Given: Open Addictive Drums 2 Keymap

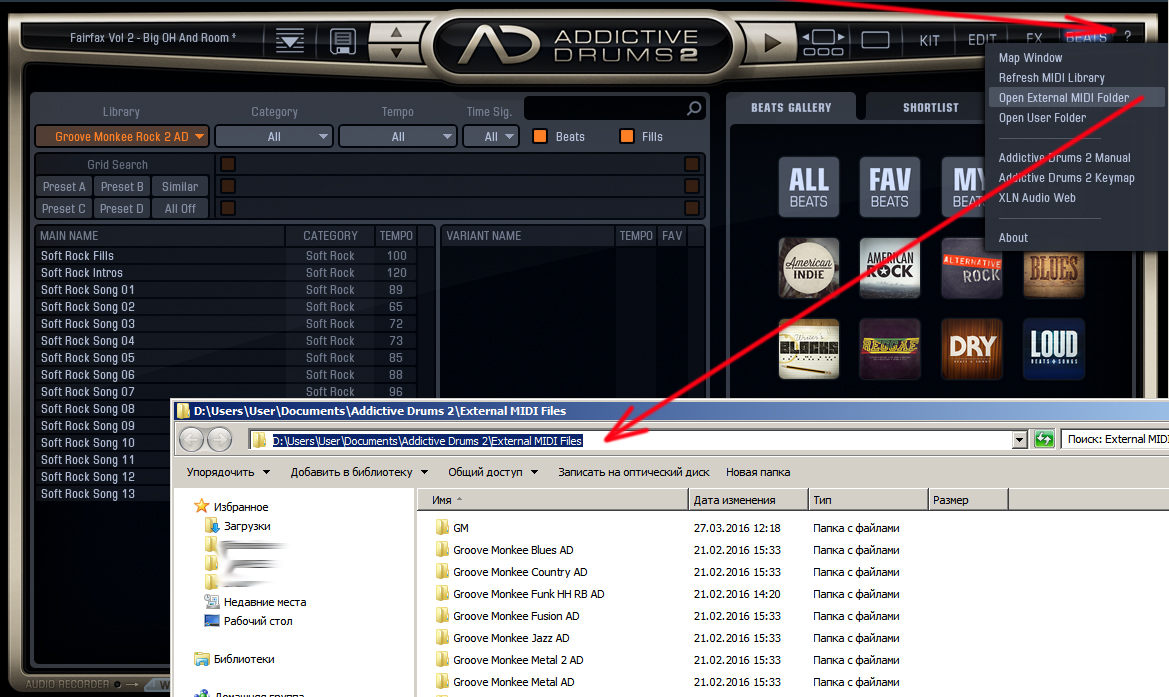Looking at the screenshot, I should click(x=1066, y=178).
